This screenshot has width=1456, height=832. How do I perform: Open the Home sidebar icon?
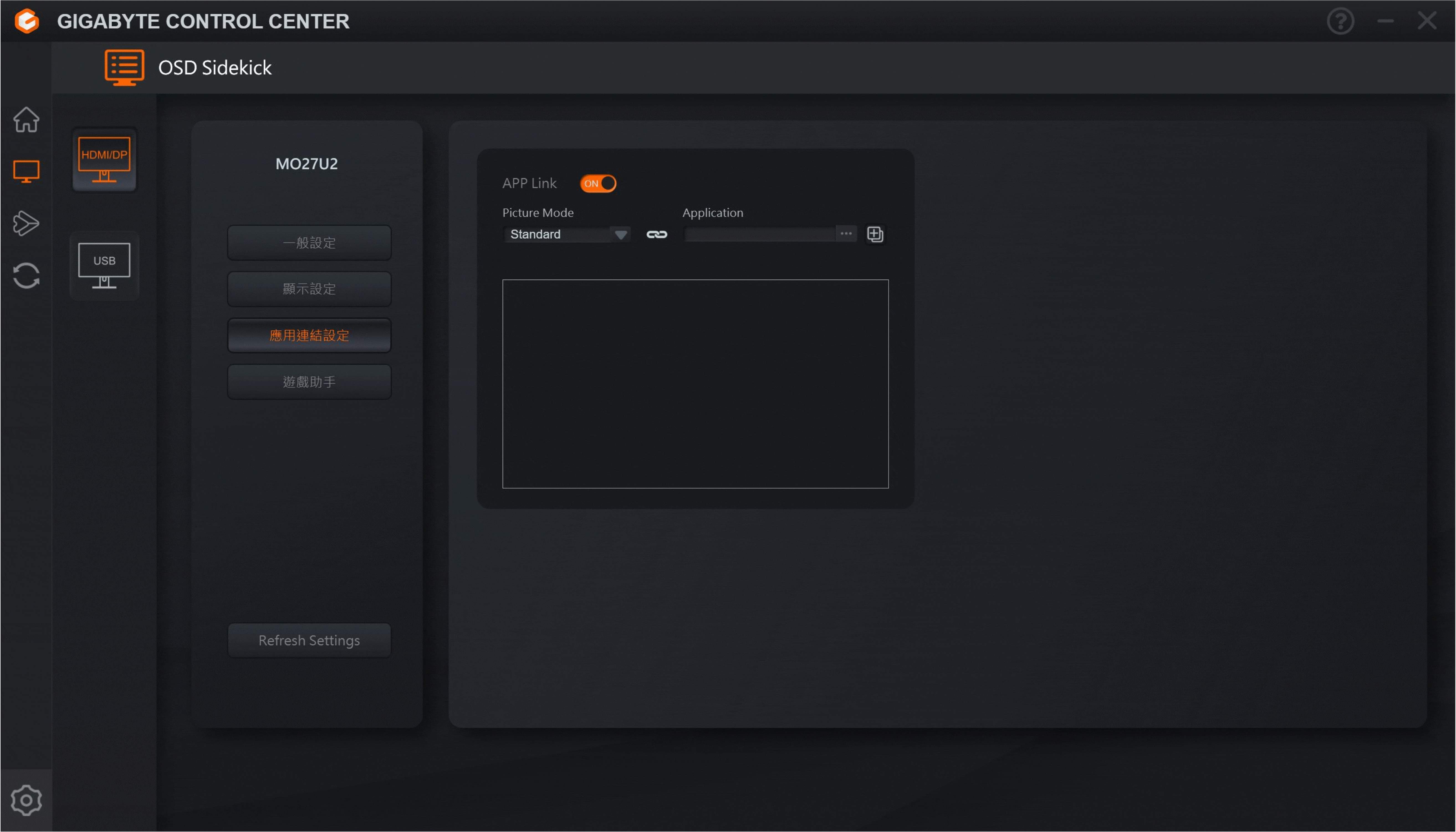tap(26, 119)
